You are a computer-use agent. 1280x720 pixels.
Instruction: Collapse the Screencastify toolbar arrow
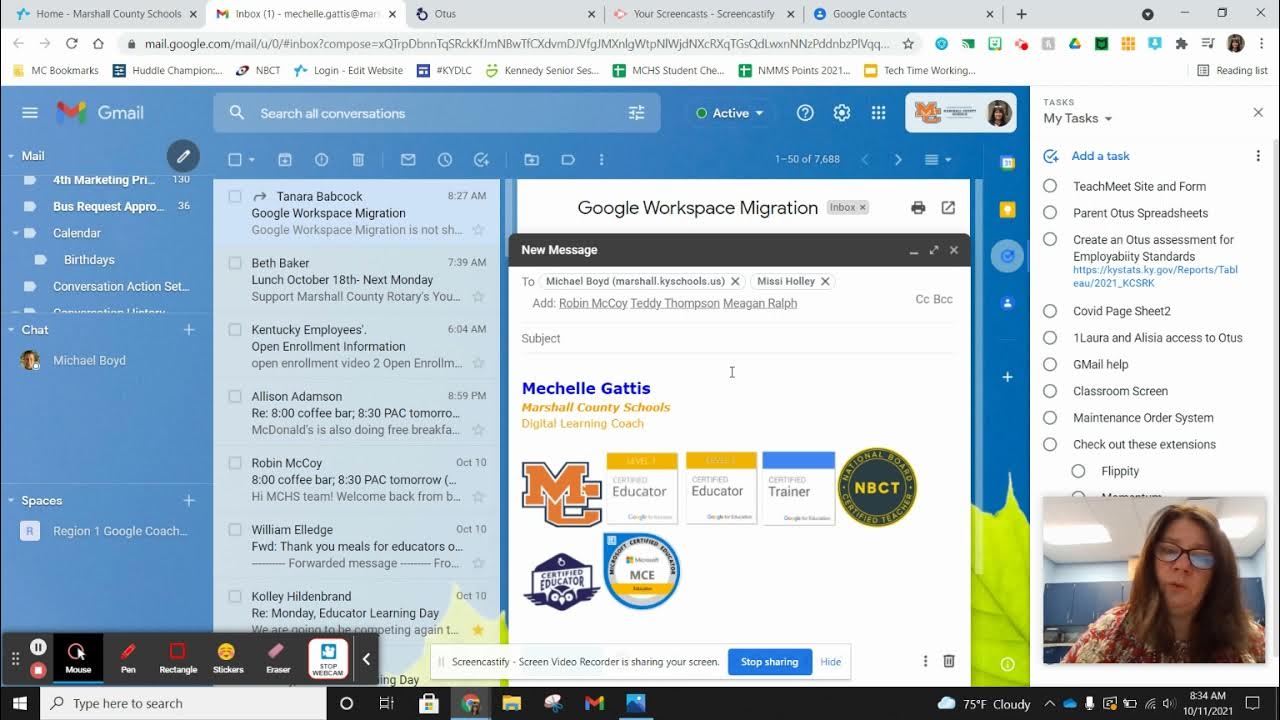[366, 658]
